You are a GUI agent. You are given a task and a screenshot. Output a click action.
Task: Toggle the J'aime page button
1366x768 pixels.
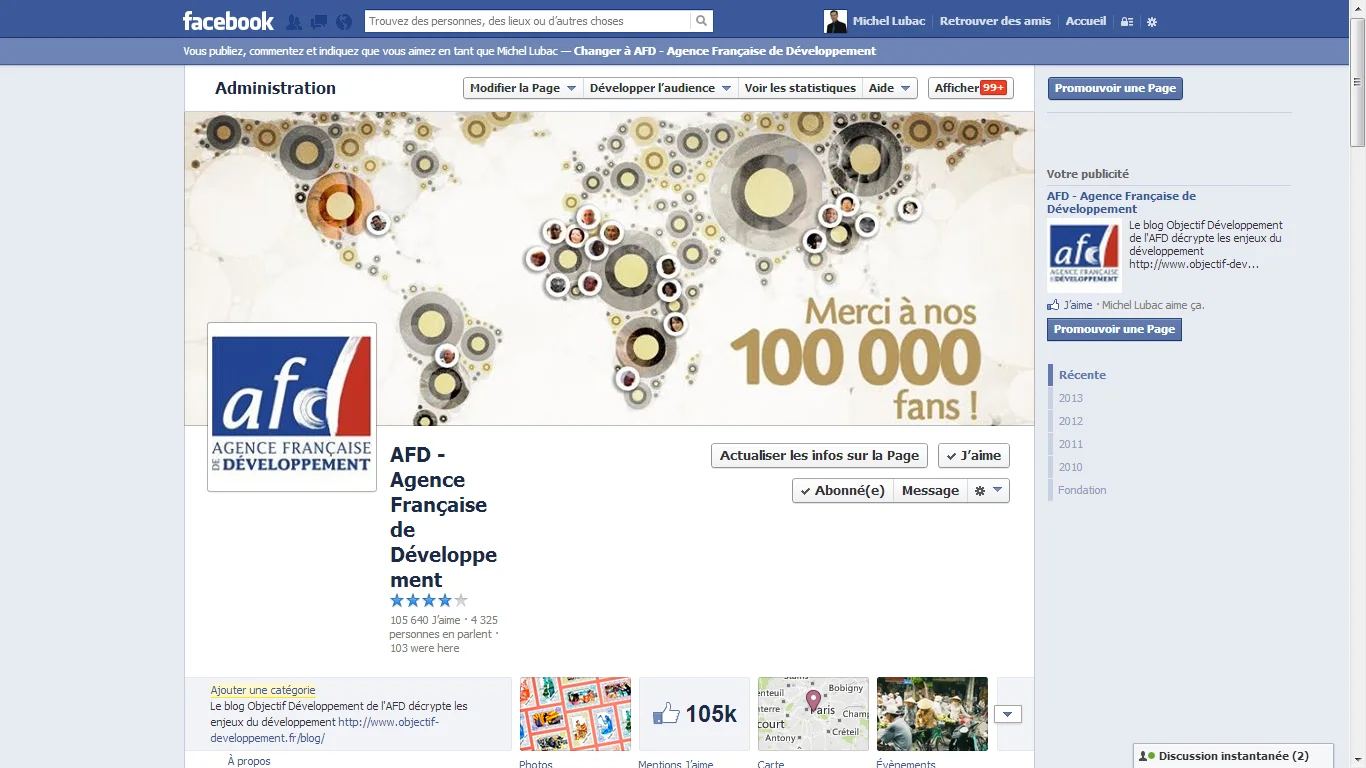[974, 455]
